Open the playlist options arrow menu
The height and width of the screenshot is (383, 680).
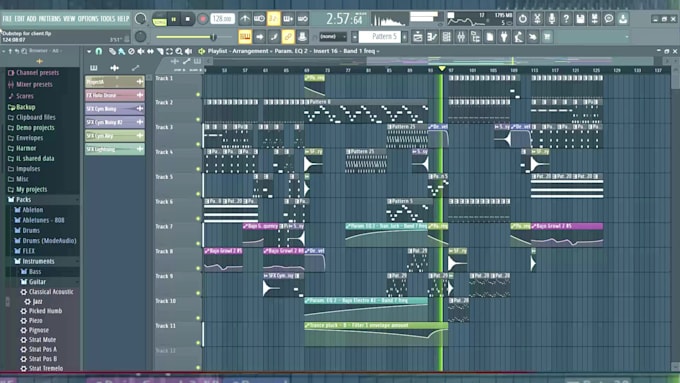[89, 51]
